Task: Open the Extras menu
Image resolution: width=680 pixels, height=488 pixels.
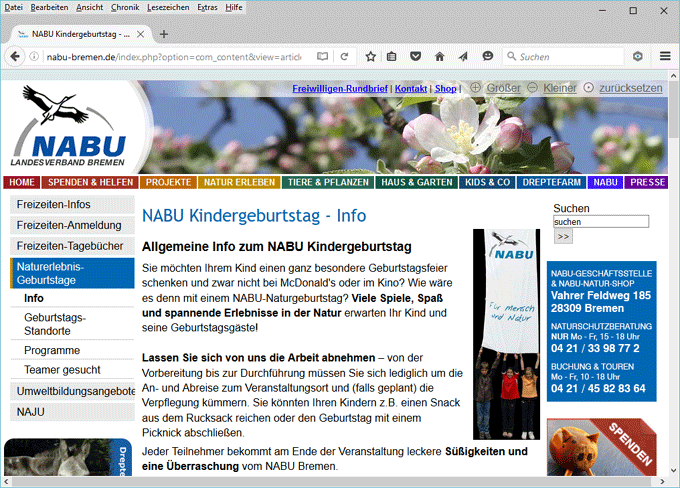Action: coord(207,7)
